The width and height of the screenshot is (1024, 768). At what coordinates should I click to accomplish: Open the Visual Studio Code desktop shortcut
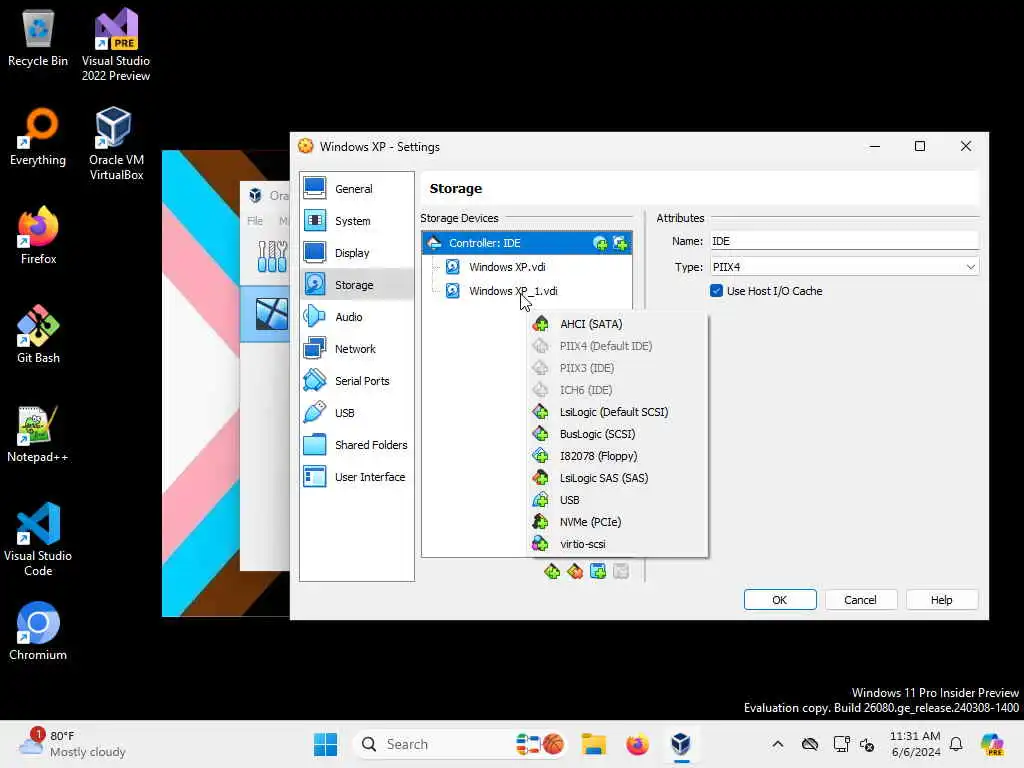38,539
